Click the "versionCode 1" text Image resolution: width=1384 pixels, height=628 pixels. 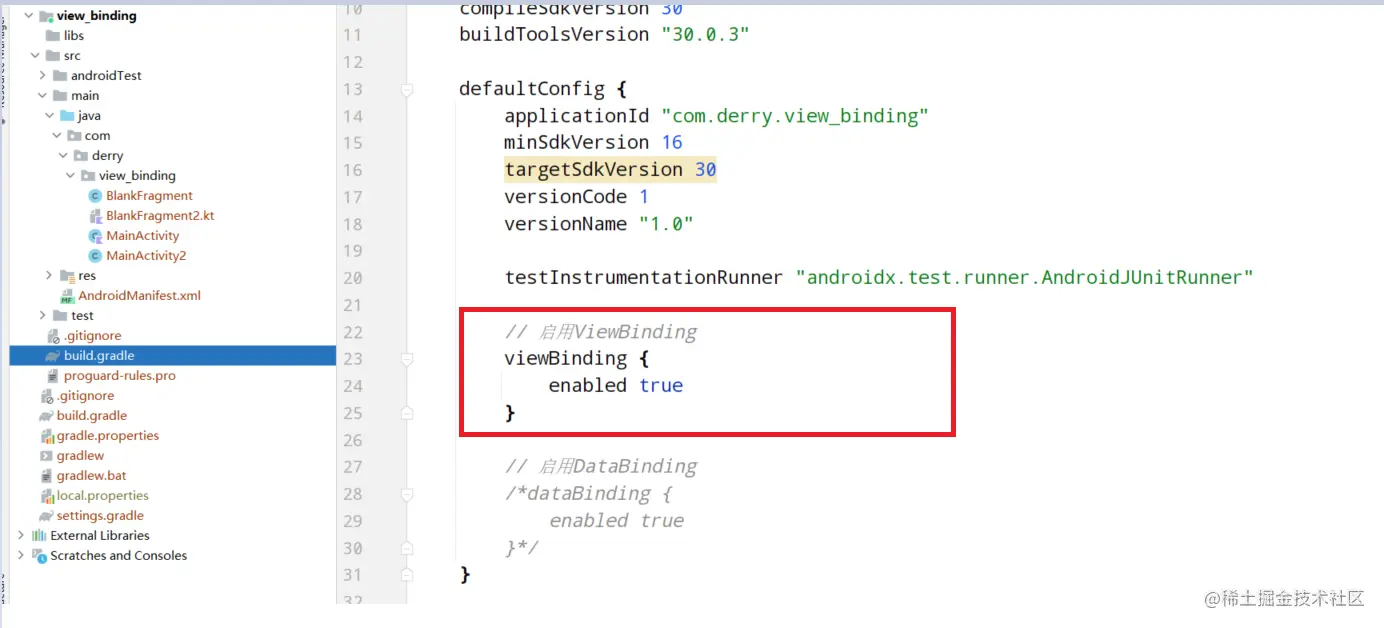(x=577, y=197)
